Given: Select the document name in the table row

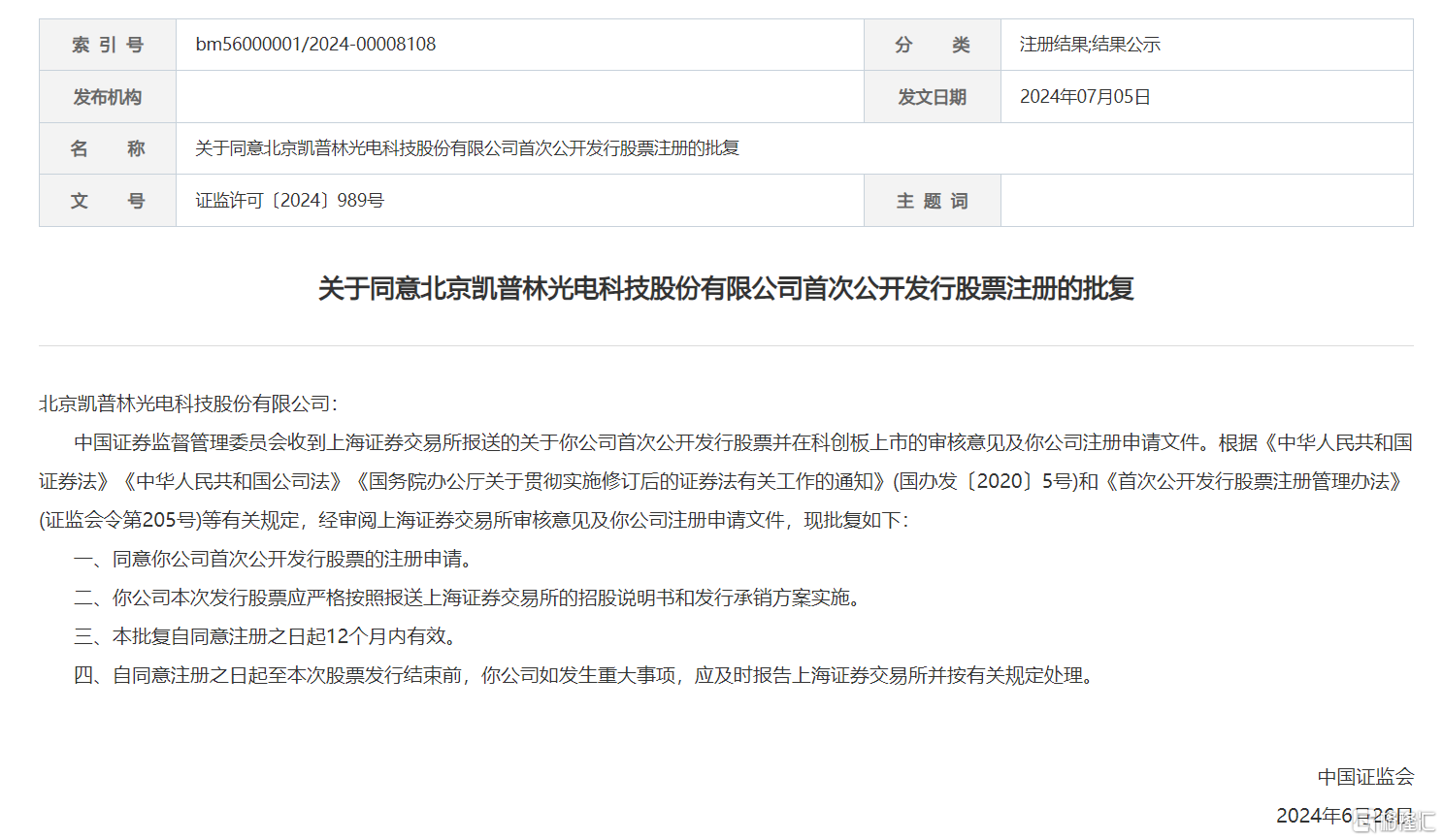Looking at the screenshot, I should (x=467, y=148).
